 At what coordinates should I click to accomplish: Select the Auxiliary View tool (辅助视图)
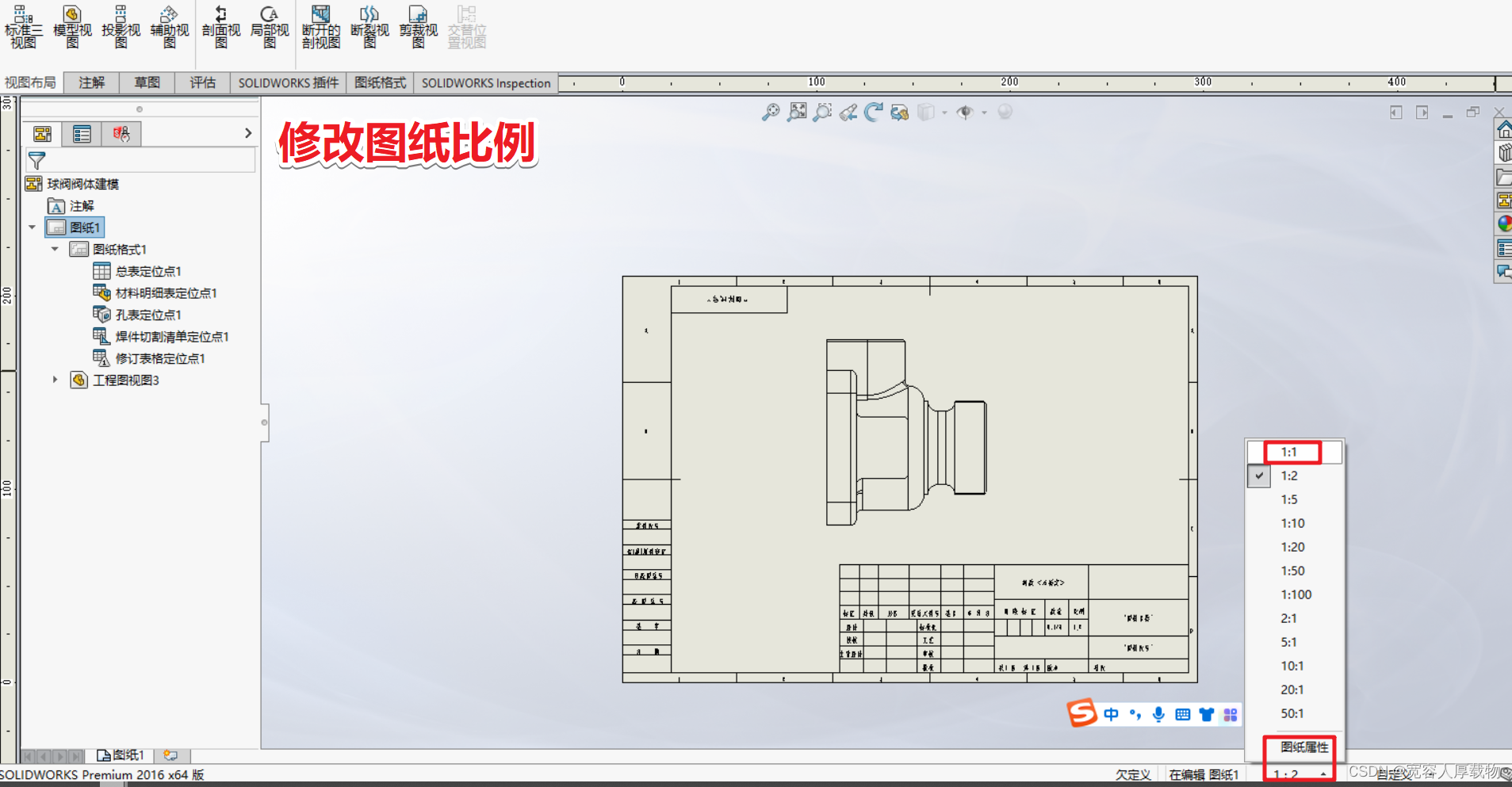170,26
